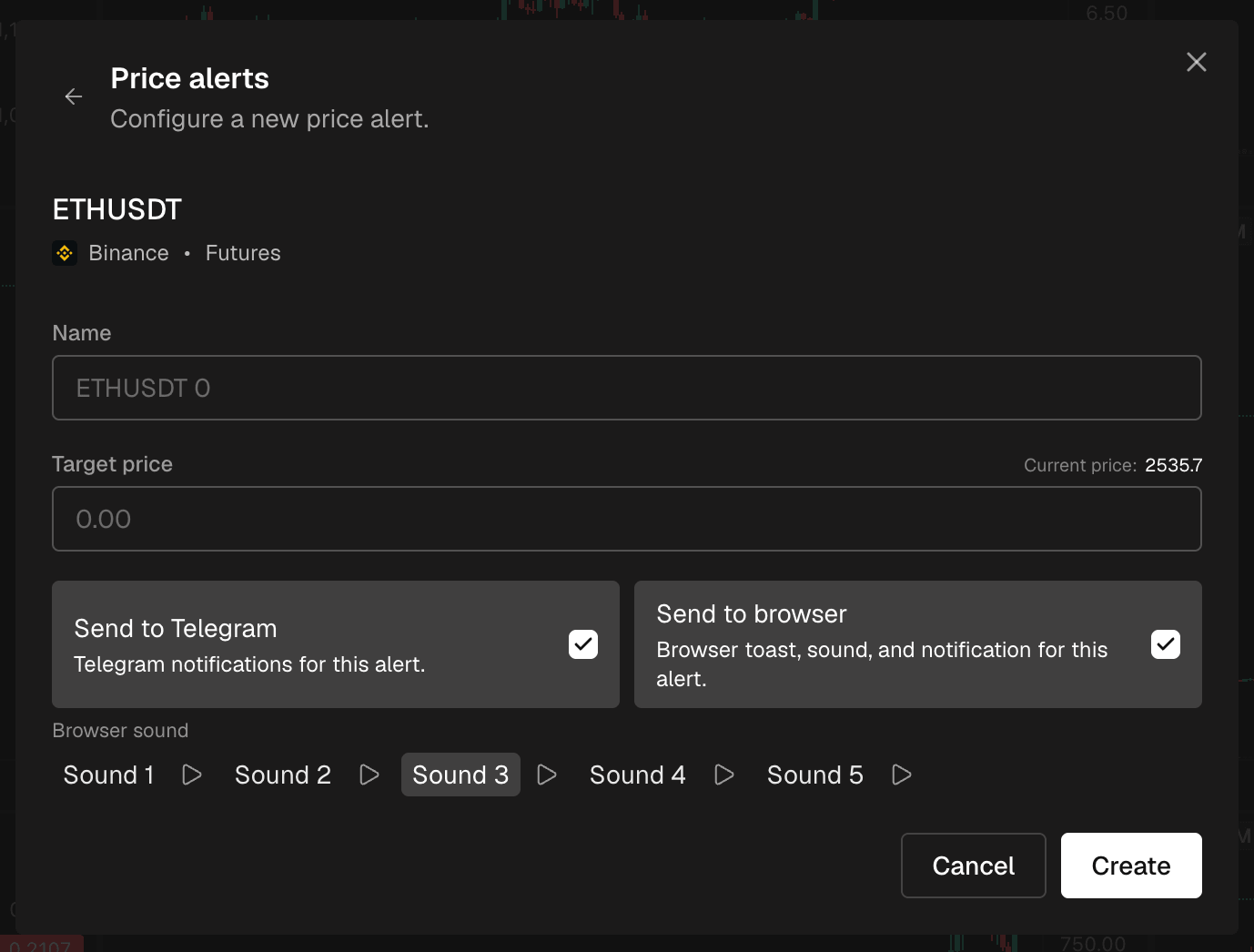Click the current price value 2535.7
This screenshot has width=1254, height=952.
click(x=1174, y=465)
